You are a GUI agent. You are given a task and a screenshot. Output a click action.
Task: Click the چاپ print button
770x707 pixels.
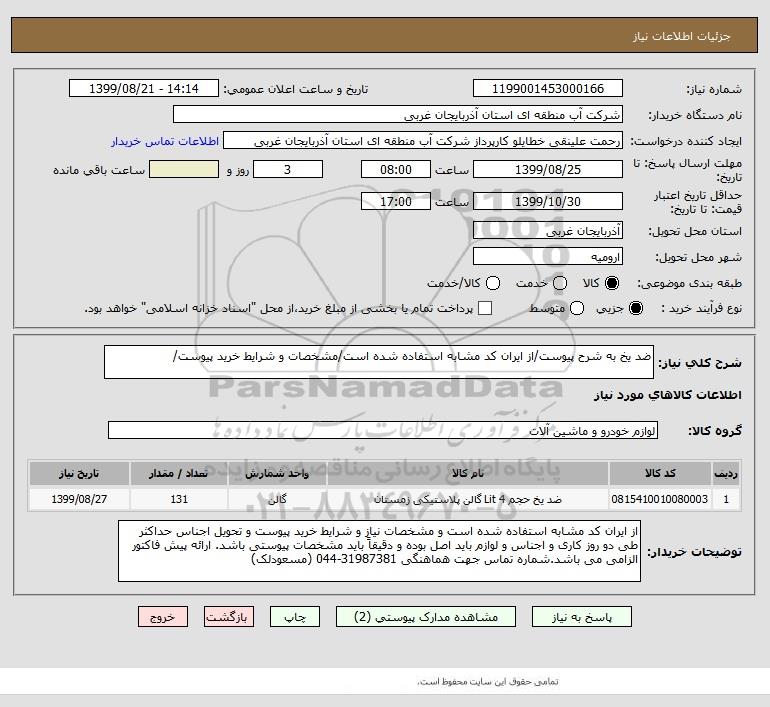295,617
